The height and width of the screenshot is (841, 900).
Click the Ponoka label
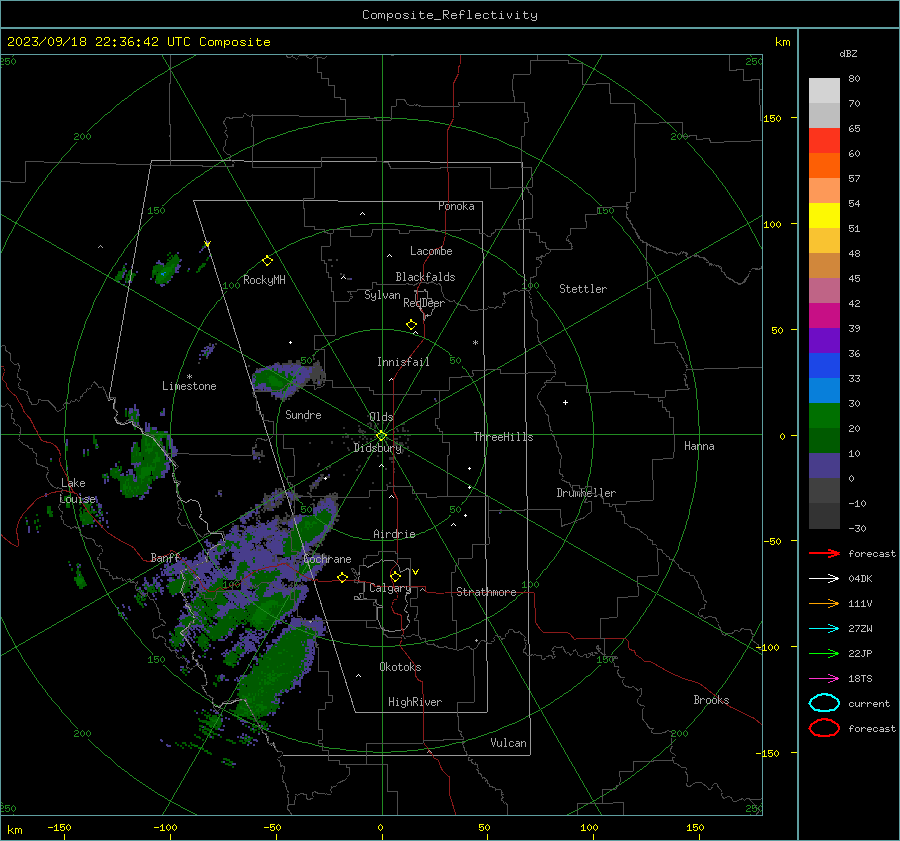(456, 206)
